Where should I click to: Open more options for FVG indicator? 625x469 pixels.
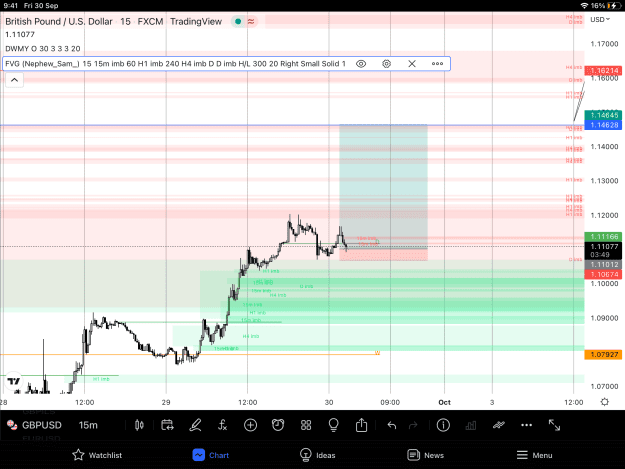437,64
